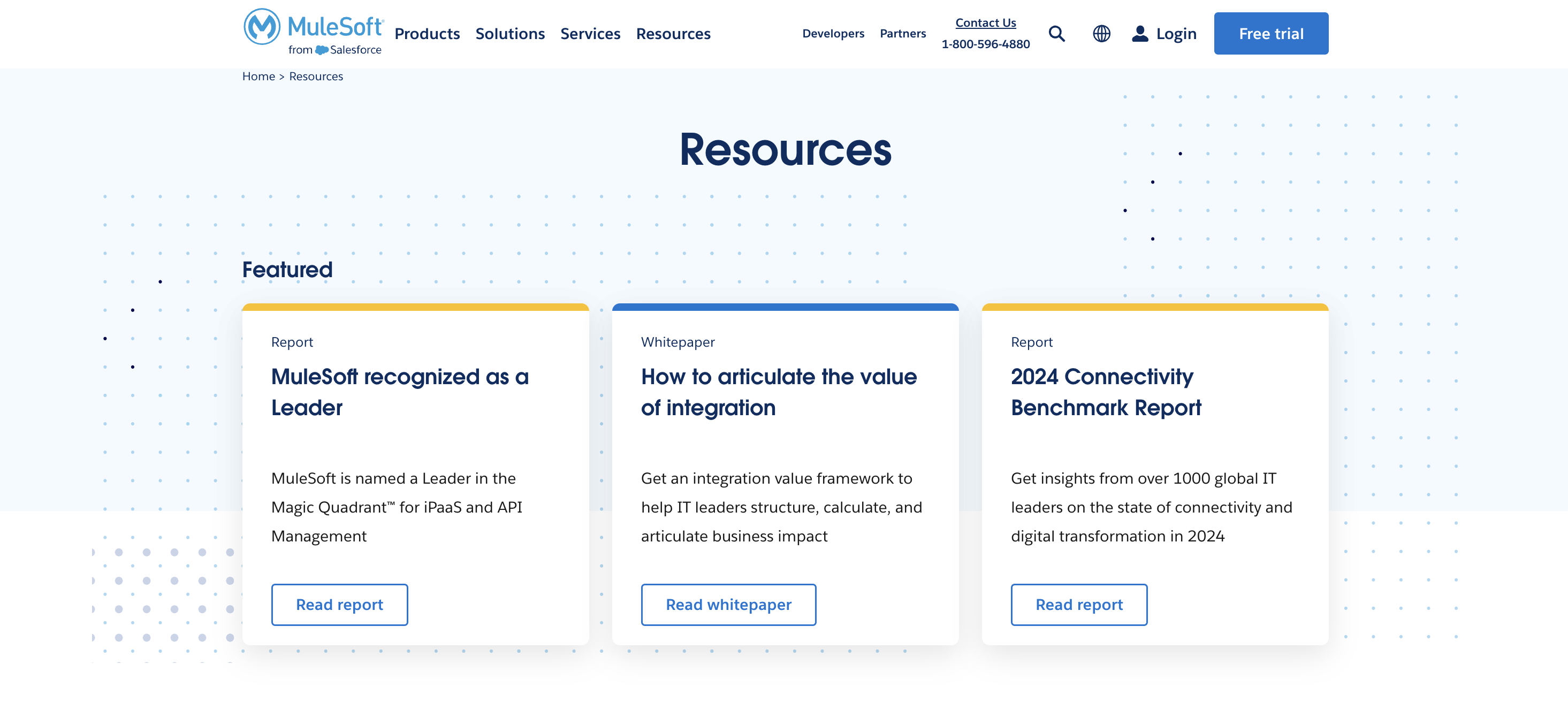Click Resources in the breadcrumb
Image resolution: width=1568 pixels, height=718 pixels.
point(316,76)
